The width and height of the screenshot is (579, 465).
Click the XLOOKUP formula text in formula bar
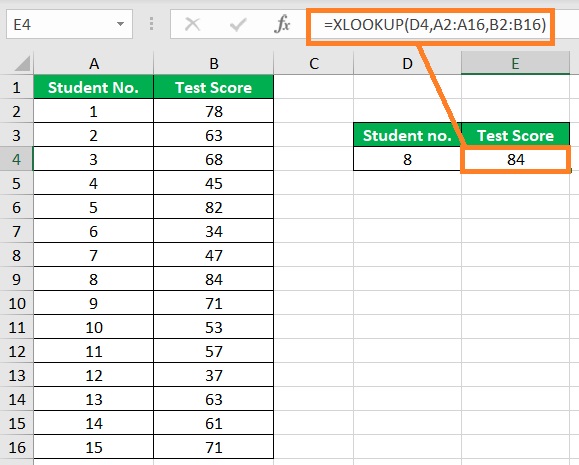click(x=435, y=25)
